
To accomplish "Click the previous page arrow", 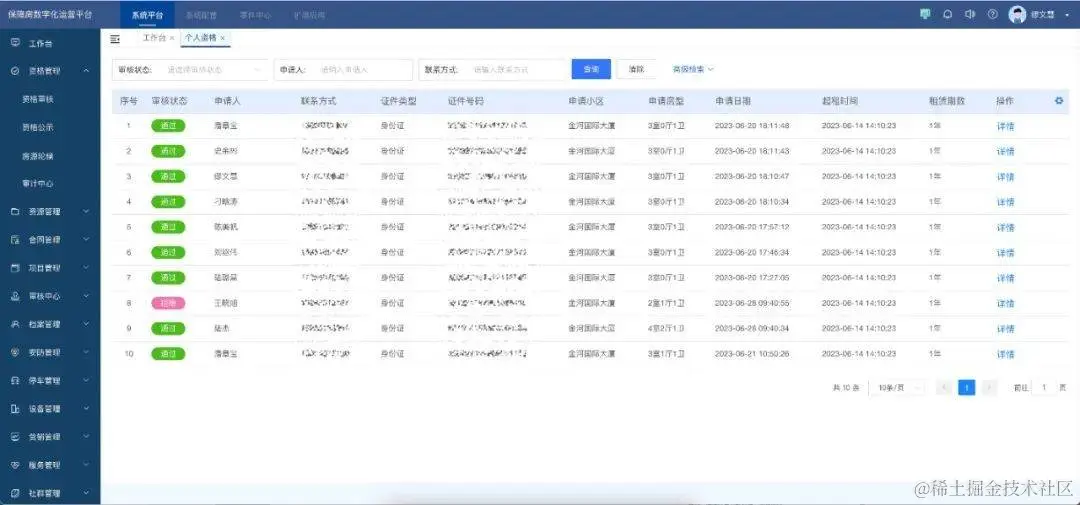I will pyautogui.click(x=945, y=388).
